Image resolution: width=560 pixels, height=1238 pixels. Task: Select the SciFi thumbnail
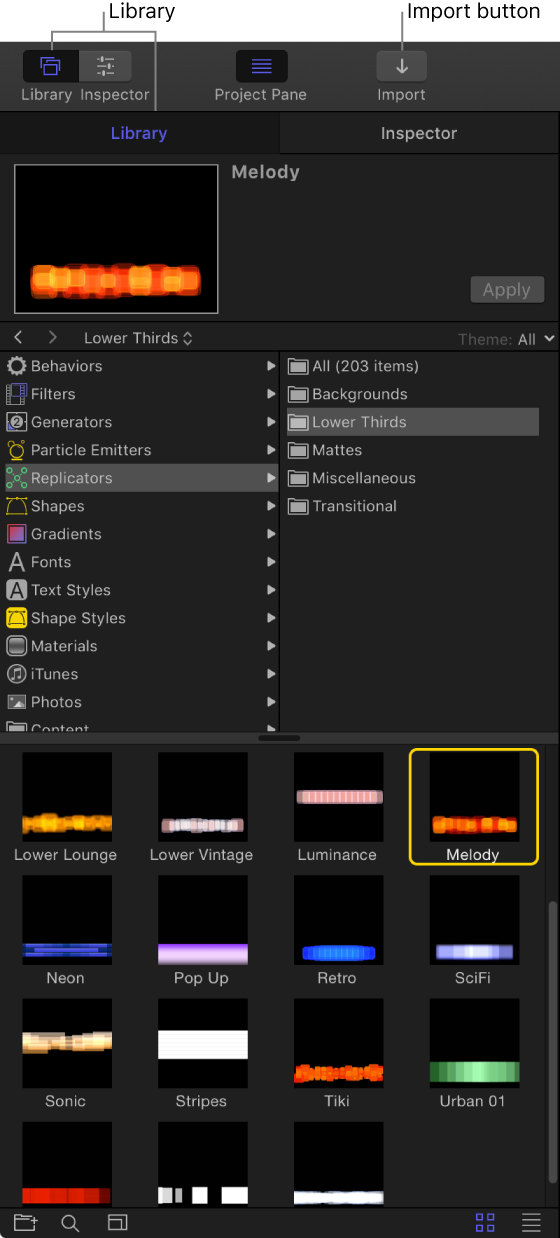point(474,920)
